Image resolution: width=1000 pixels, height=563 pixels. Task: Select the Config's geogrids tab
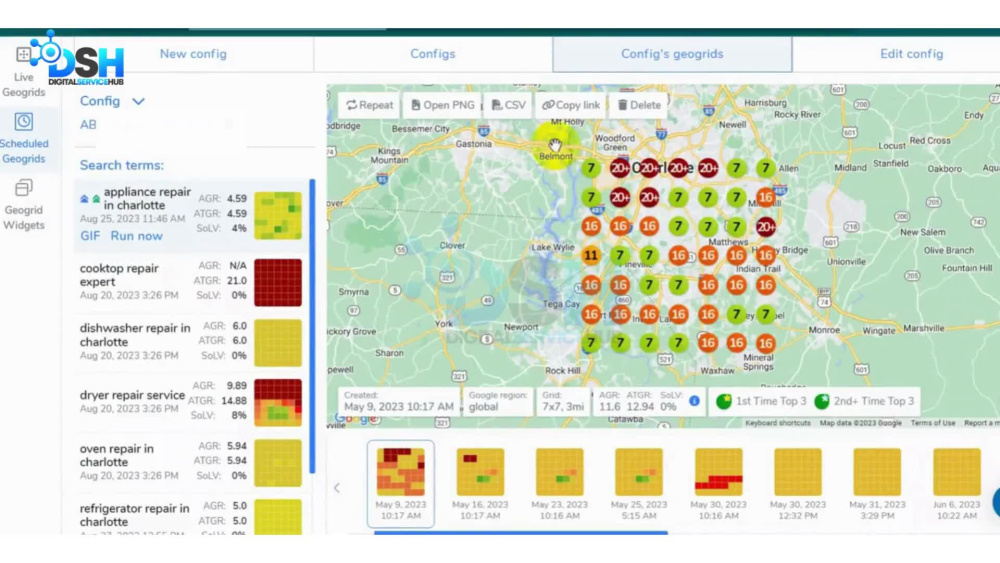[672, 54]
